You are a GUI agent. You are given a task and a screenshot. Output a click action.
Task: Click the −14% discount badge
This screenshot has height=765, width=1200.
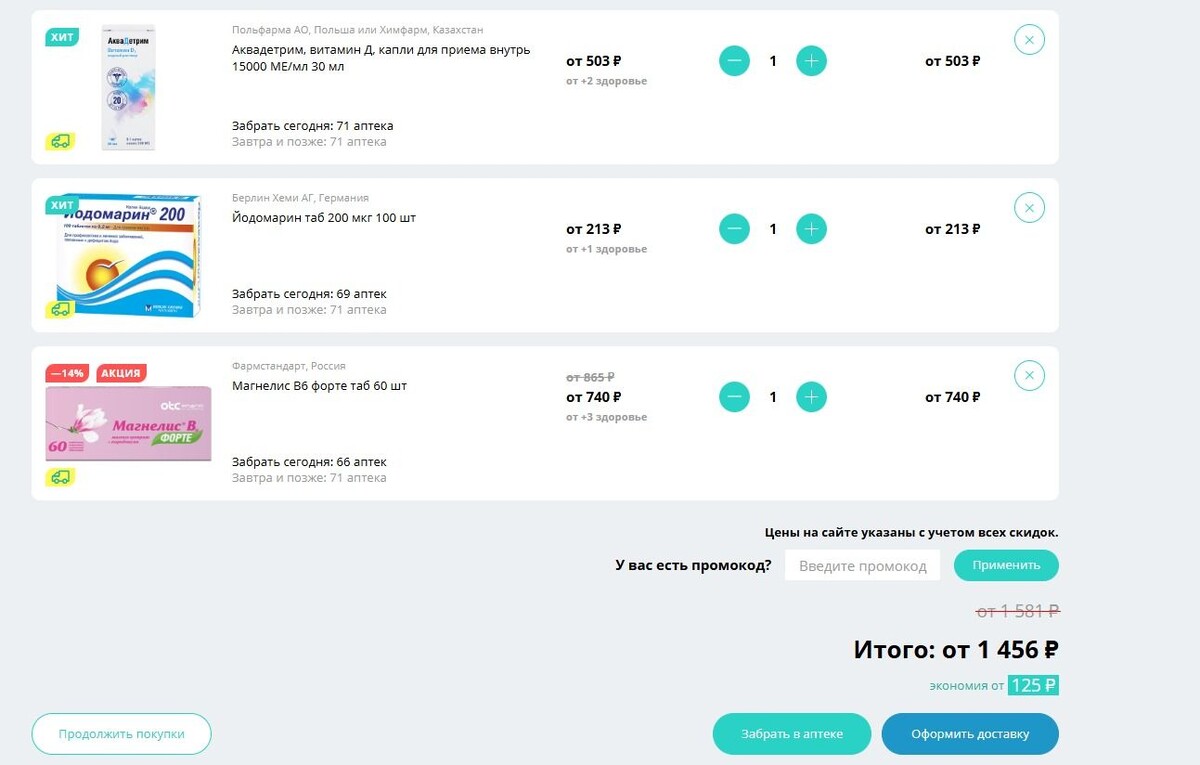point(68,372)
